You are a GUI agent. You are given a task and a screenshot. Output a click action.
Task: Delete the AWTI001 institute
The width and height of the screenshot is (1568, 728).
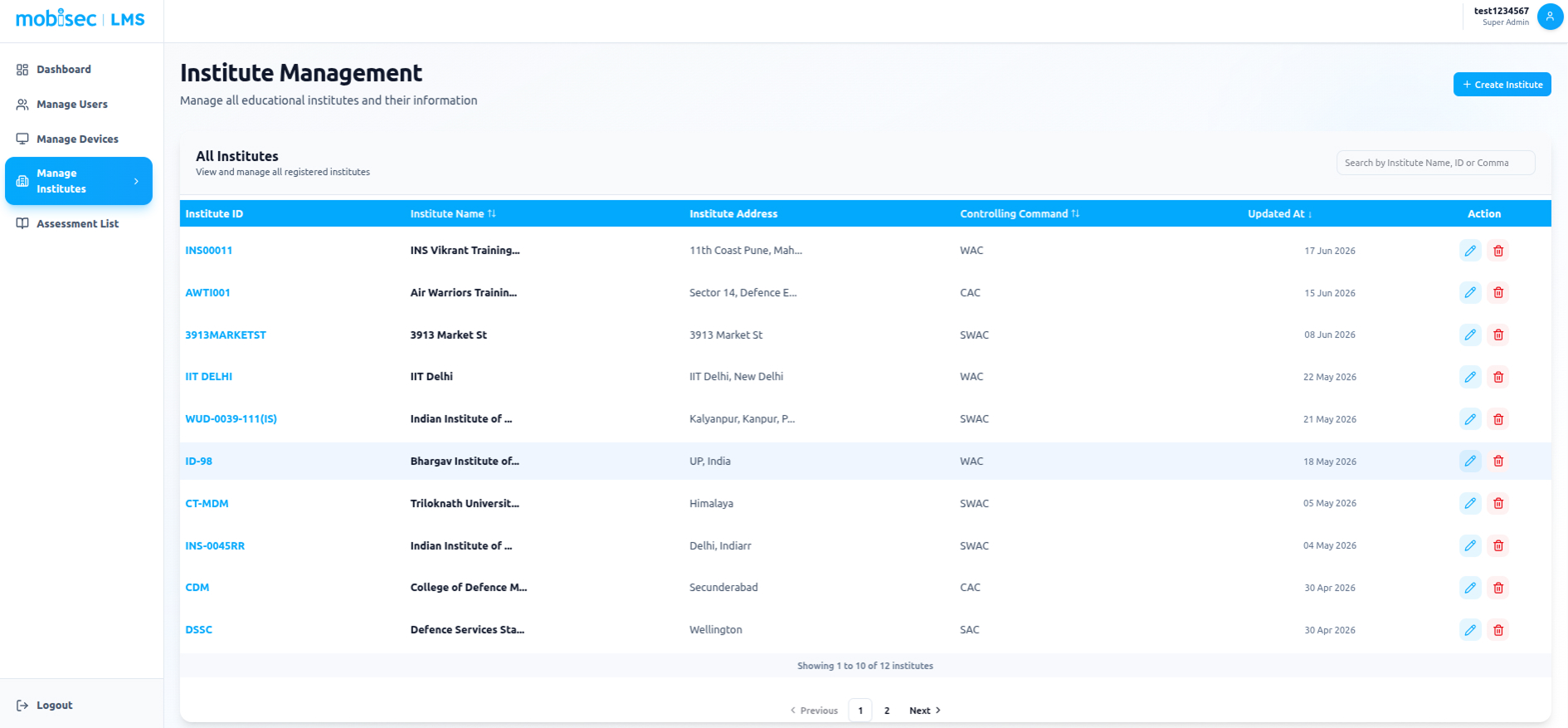(x=1498, y=292)
